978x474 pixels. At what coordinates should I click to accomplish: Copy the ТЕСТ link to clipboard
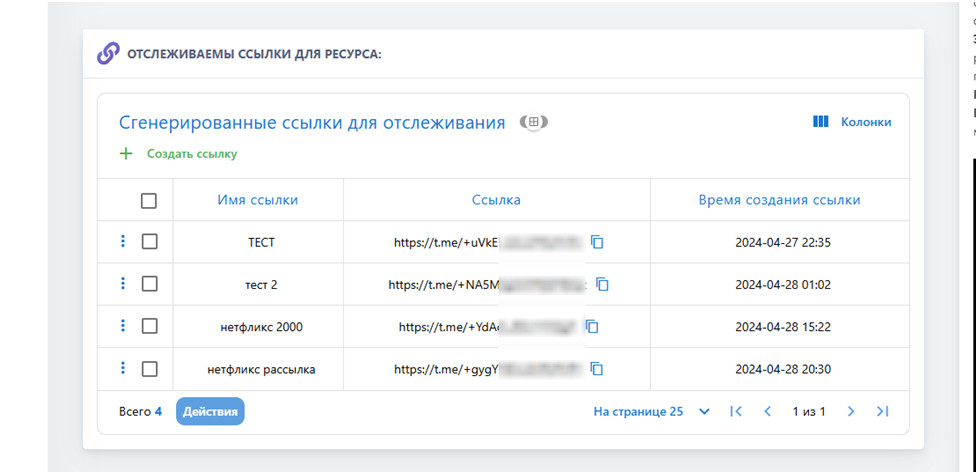[597, 242]
